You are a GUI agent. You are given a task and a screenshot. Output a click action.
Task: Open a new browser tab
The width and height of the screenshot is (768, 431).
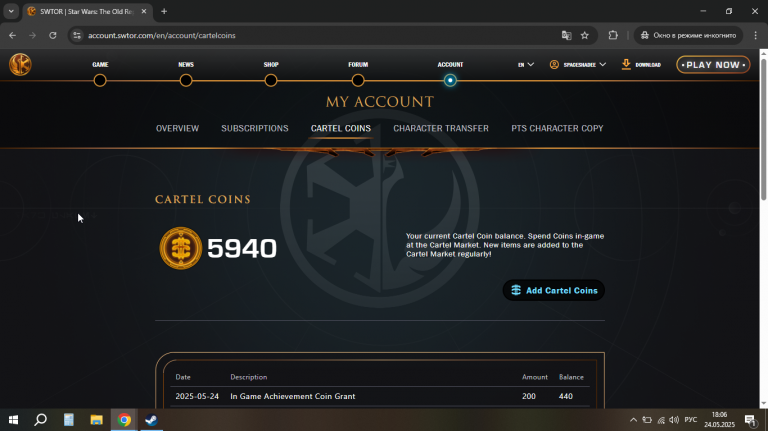click(164, 11)
